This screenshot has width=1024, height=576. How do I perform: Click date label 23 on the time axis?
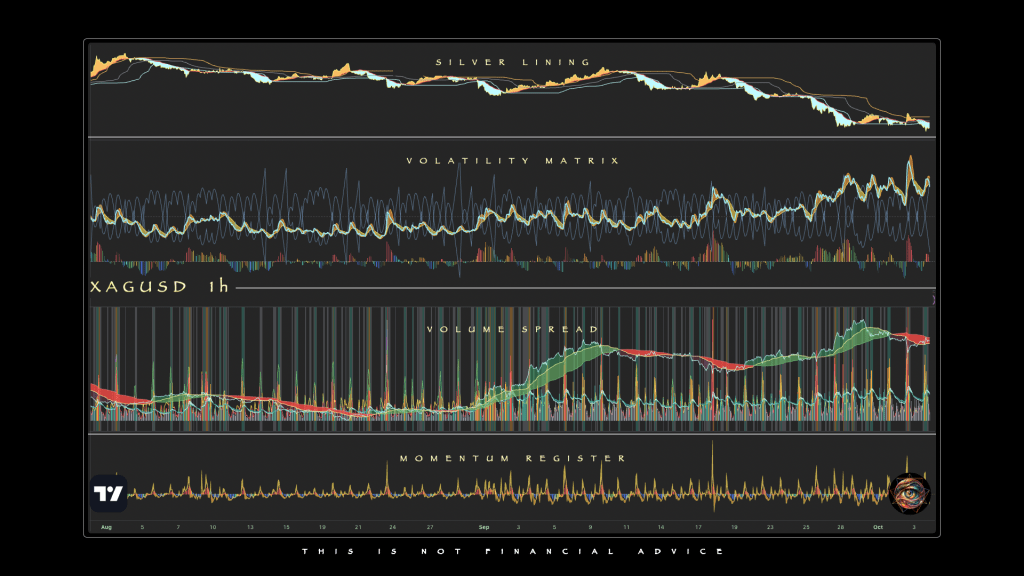coord(769,526)
